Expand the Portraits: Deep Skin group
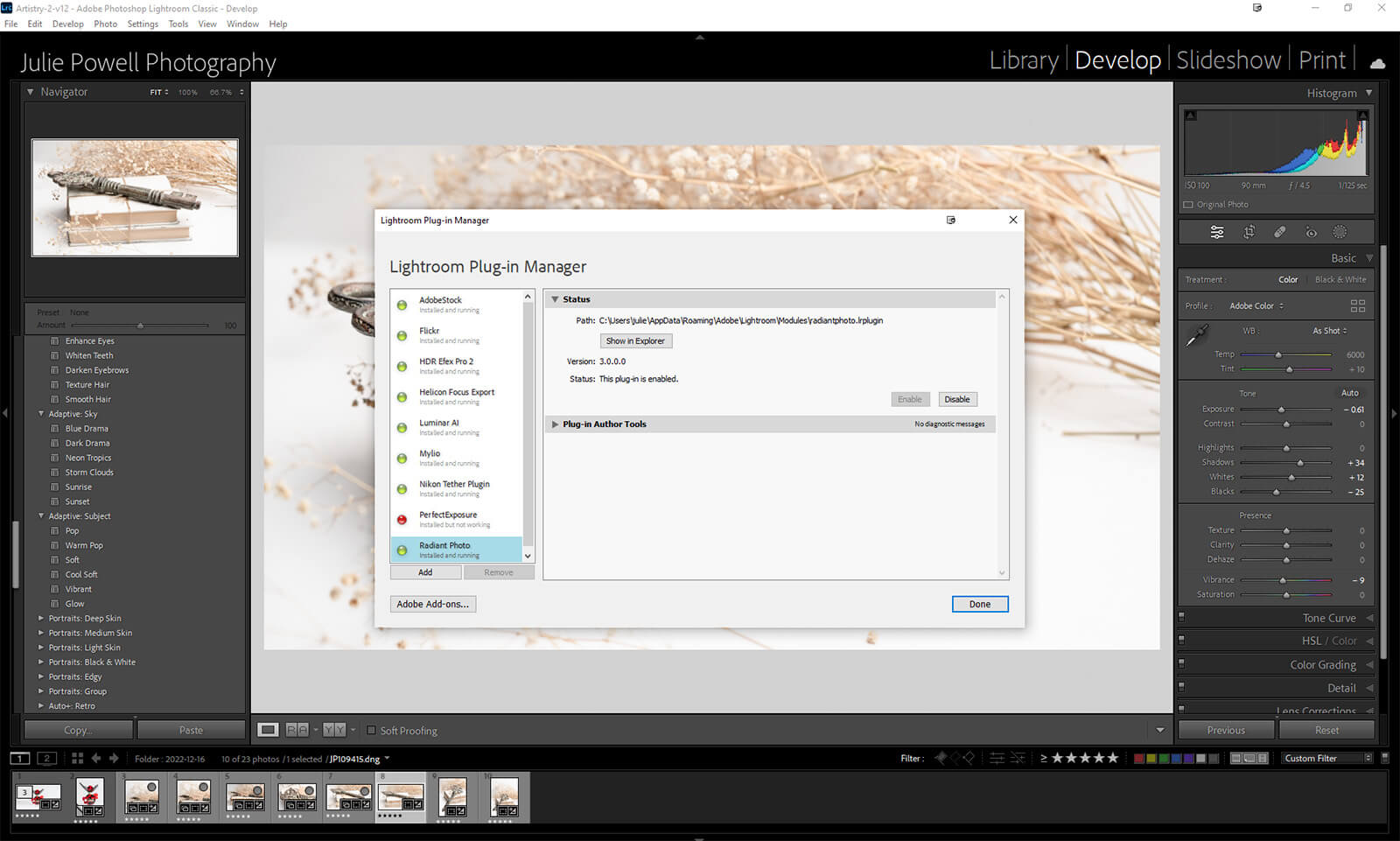The image size is (1400, 841). (x=41, y=618)
